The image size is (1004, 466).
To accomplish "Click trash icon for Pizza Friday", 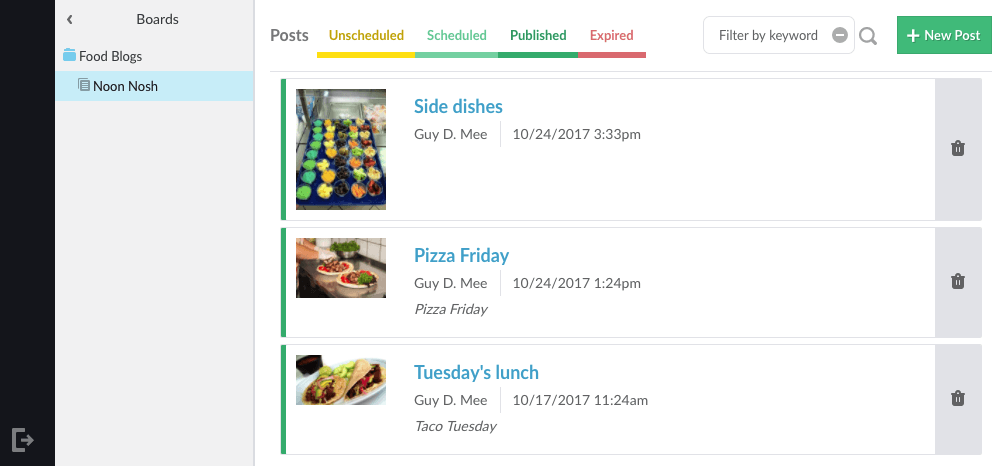I will 958,281.
